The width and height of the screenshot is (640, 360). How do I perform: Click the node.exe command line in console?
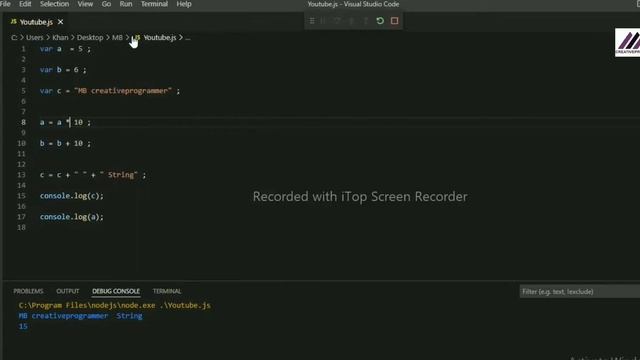click(x=115, y=305)
